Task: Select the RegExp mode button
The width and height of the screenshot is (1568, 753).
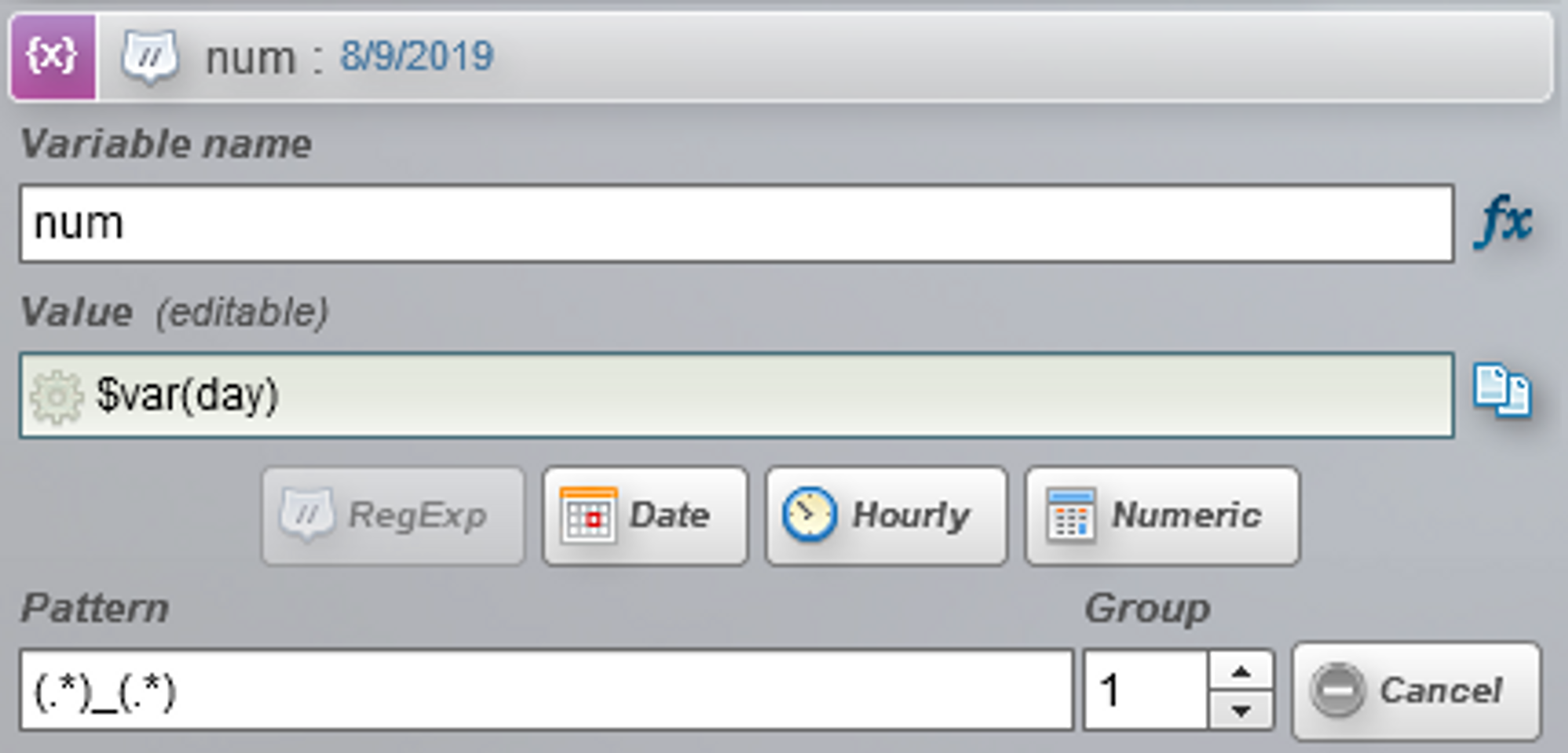Action: click(x=394, y=516)
